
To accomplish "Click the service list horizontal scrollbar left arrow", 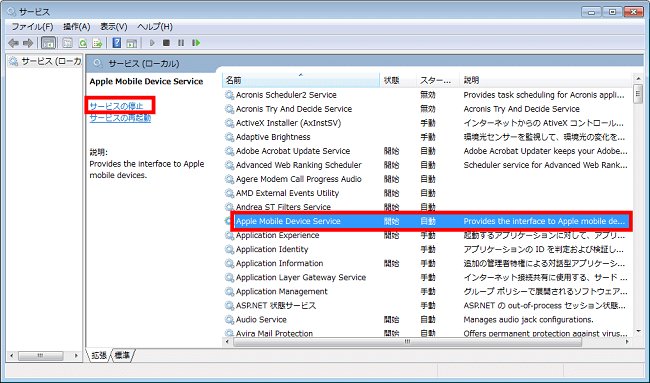I will [227, 342].
